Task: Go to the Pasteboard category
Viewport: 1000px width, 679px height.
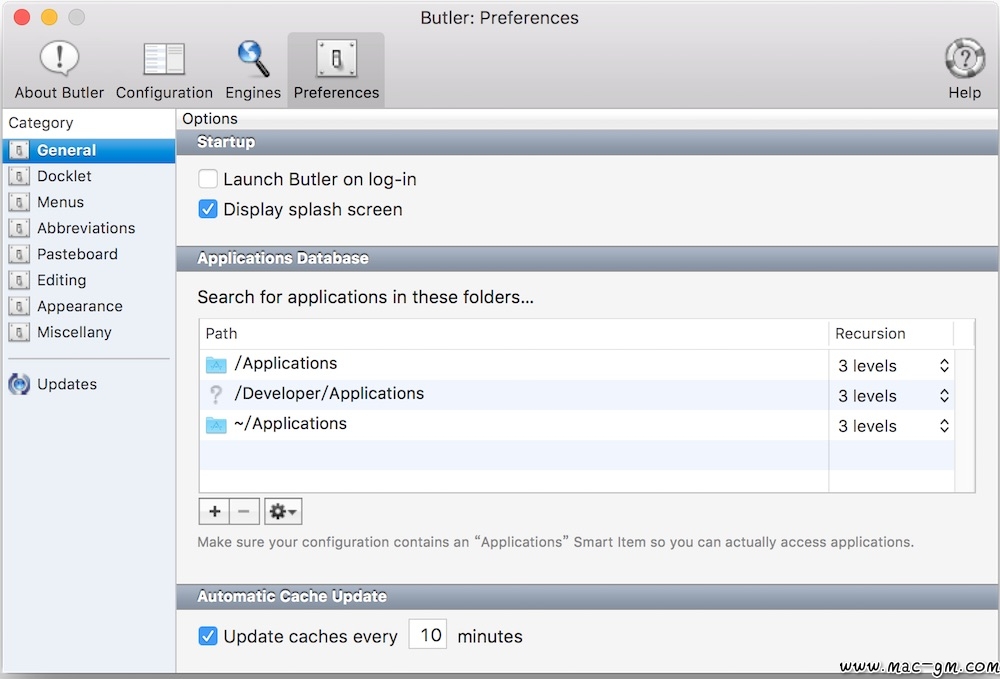Action: (x=89, y=254)
